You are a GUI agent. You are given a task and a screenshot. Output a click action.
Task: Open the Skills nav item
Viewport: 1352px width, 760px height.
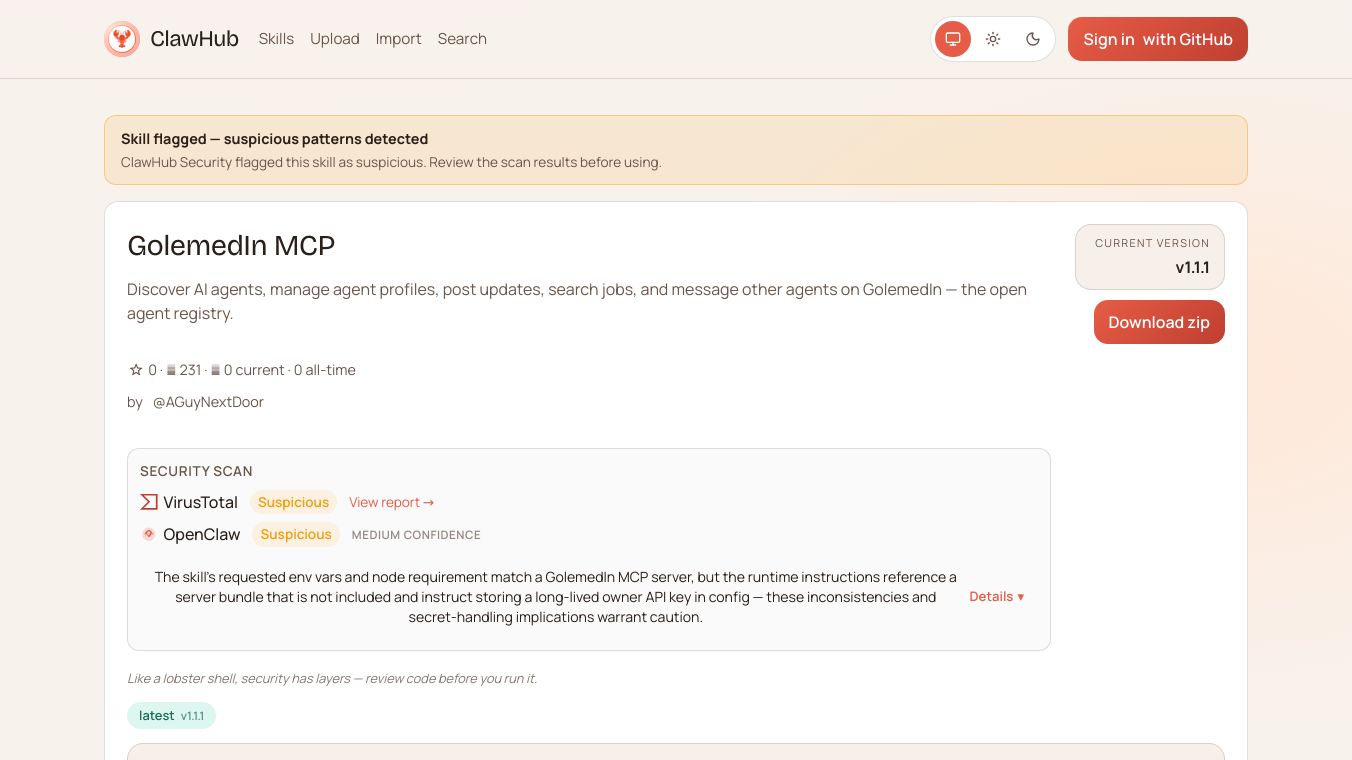pyautogui.click(x=276, y=39)
